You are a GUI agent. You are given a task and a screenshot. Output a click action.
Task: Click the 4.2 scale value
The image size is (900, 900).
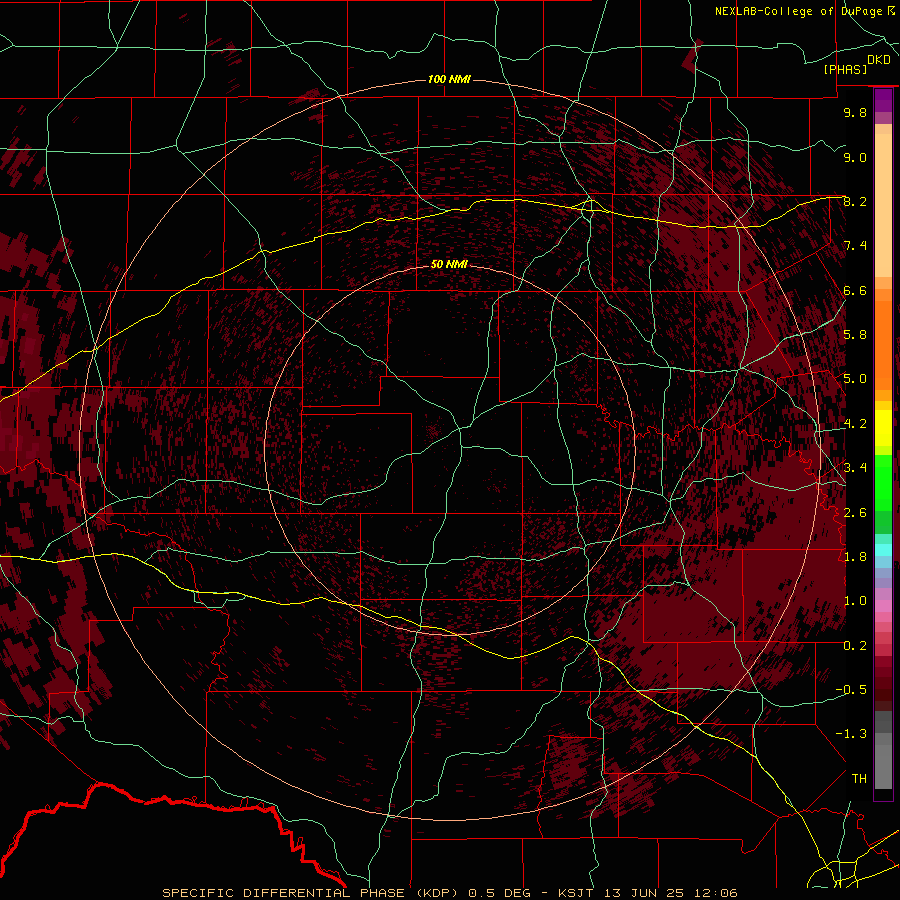pyautogui.click(x=855, y=424)
